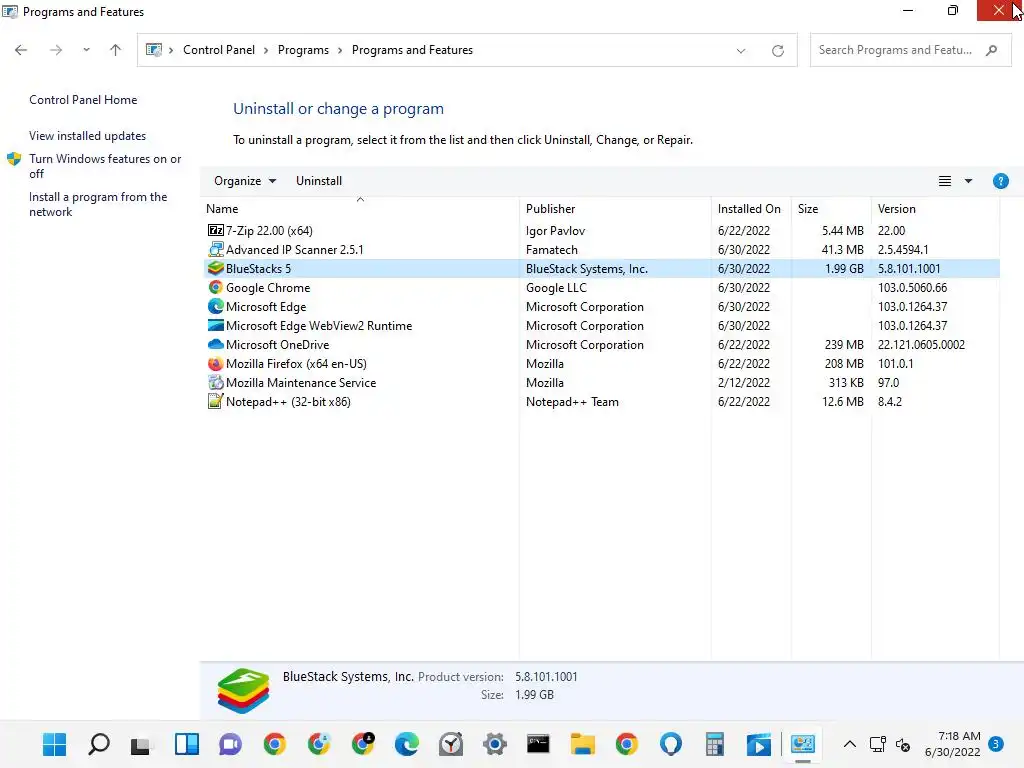The width and height of the screenshot is (1024, 768).
Task: Select the BlueStacks 5 row
Action: pos(601,268)
